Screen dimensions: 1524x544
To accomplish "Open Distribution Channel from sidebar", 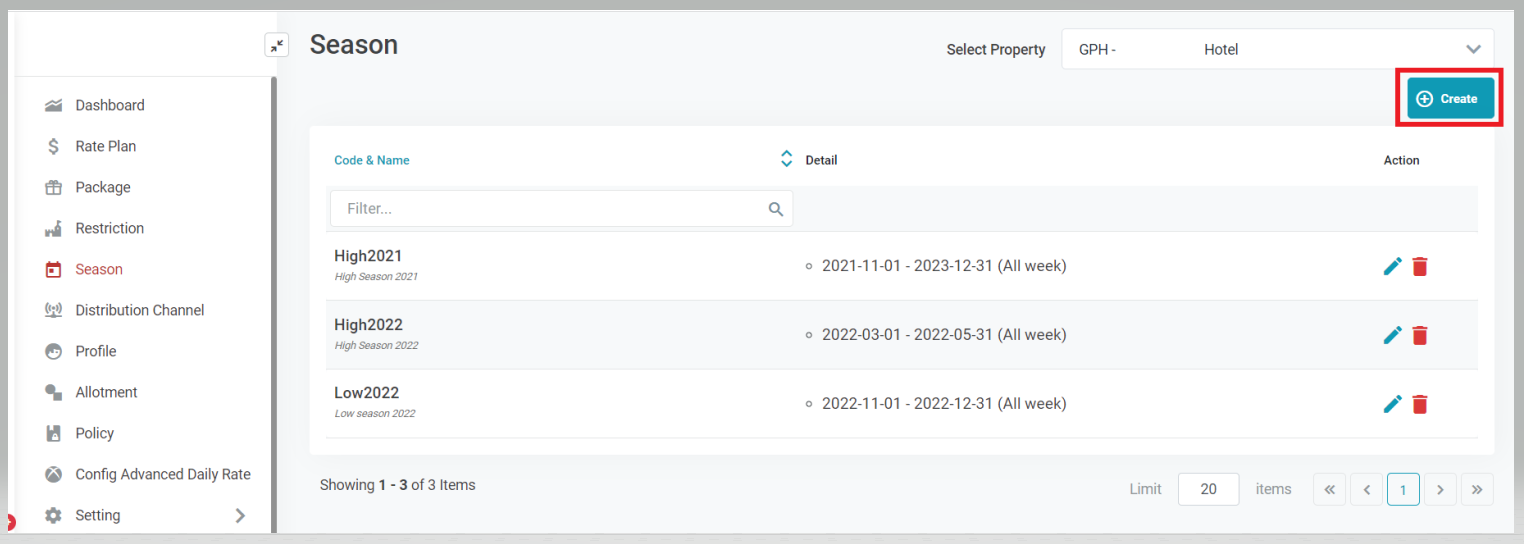I will pyautogui.click(x=139, y=310).
